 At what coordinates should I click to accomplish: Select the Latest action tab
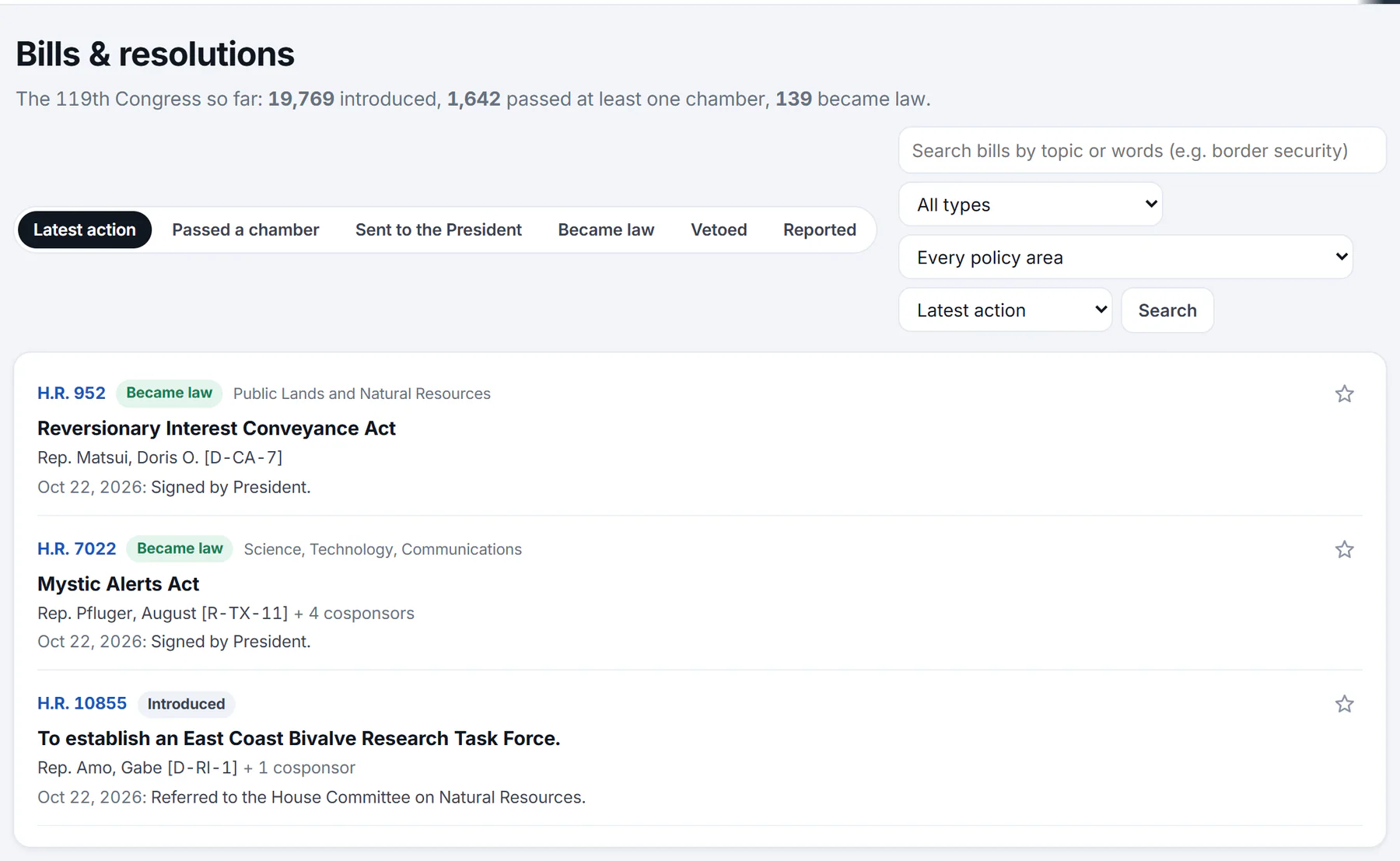point(85,229)
